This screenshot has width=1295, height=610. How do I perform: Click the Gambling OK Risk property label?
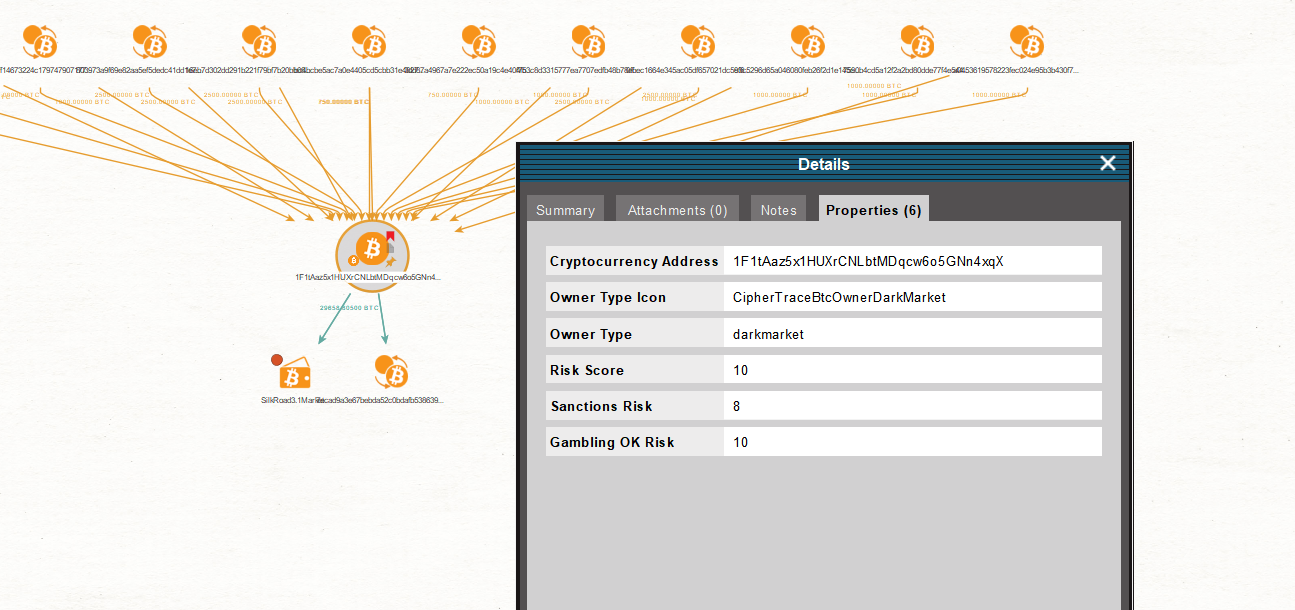pos(634,442)
